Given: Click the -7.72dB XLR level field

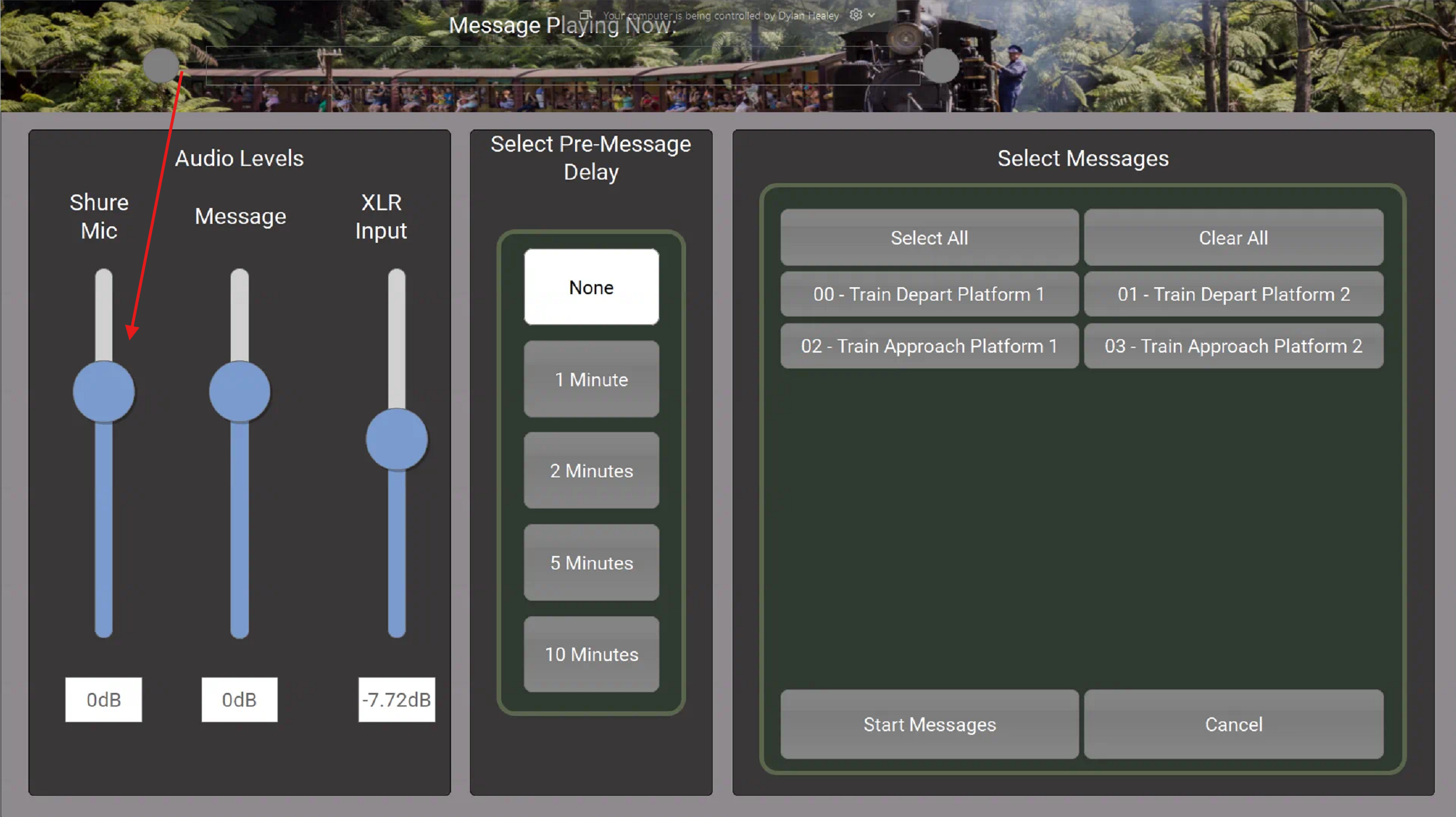Looking at the screenshot, I should (397, 699).
